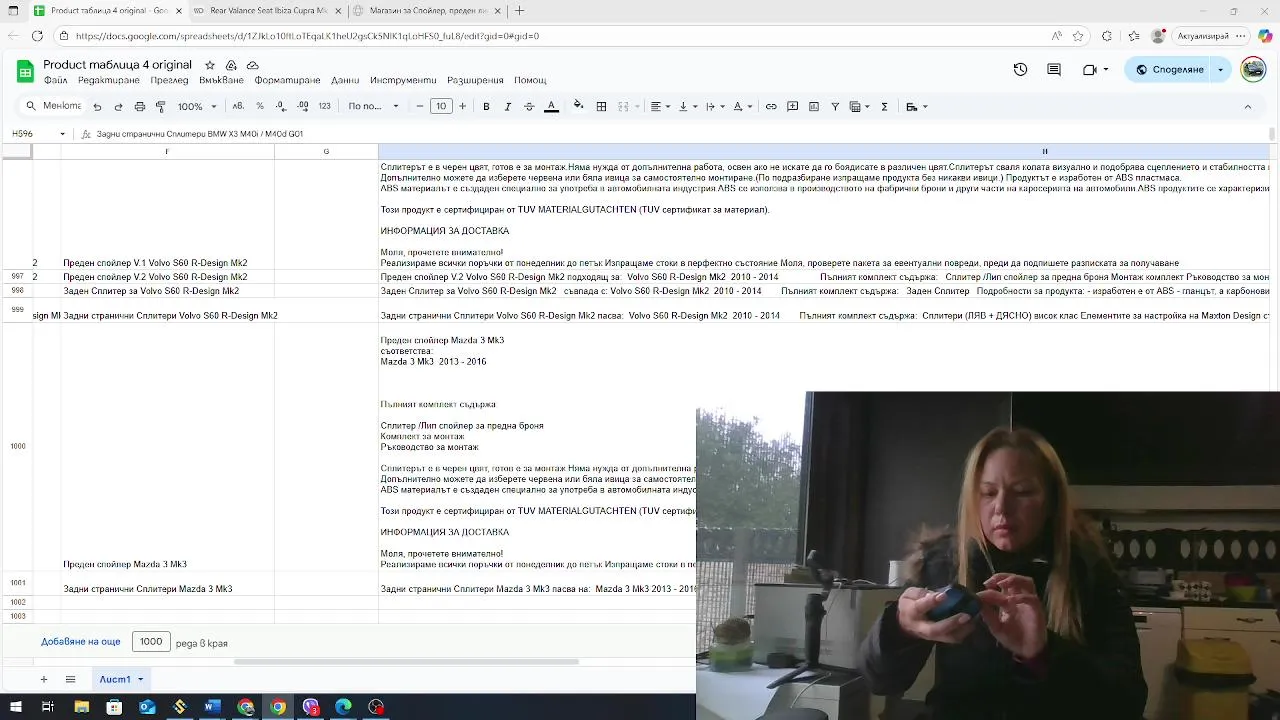Viewport: 1280px width, 720px height.
Task: Open the Помощ menu
Action: (x=530, y=80)
